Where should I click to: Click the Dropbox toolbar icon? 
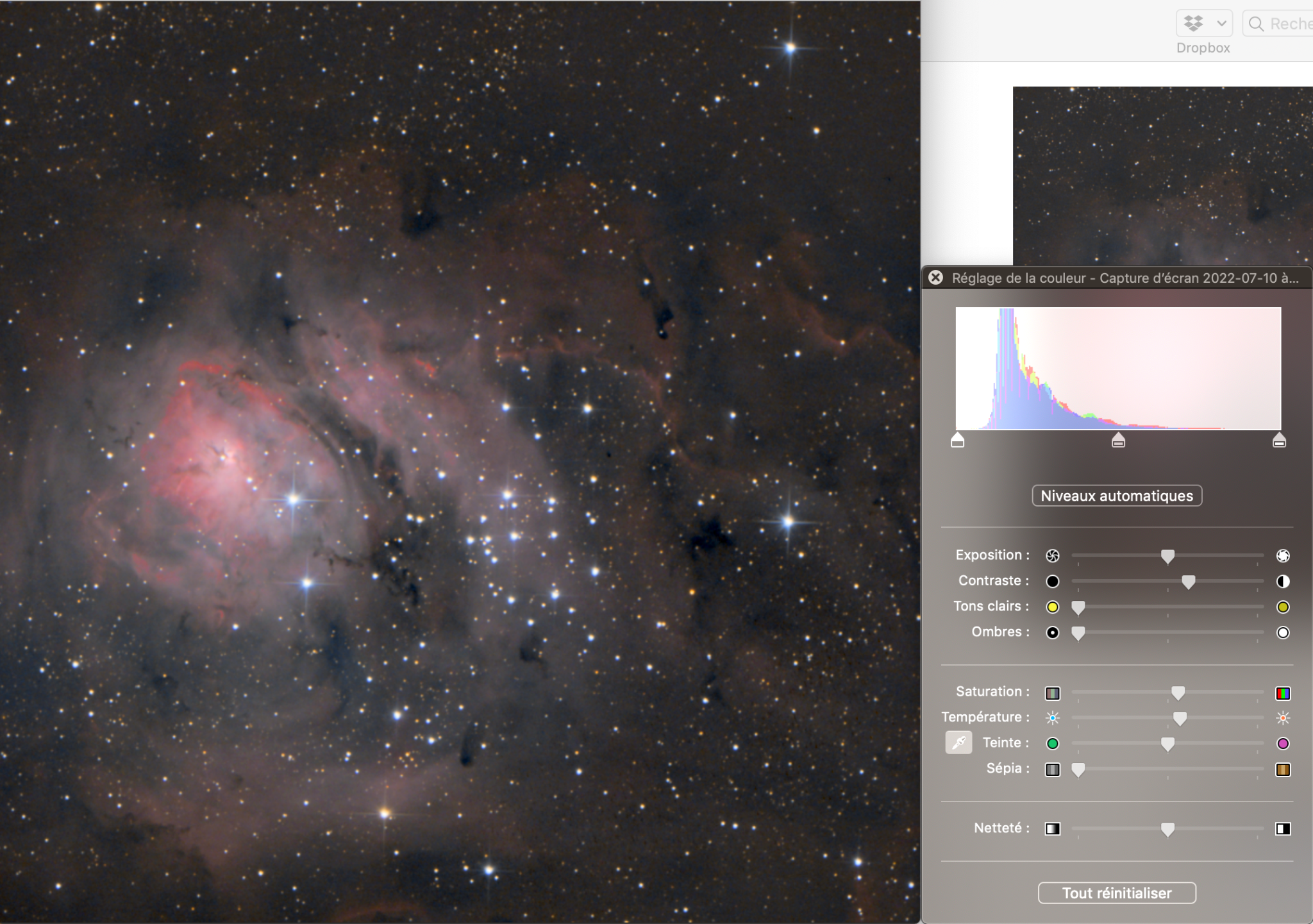(1194, 24)
